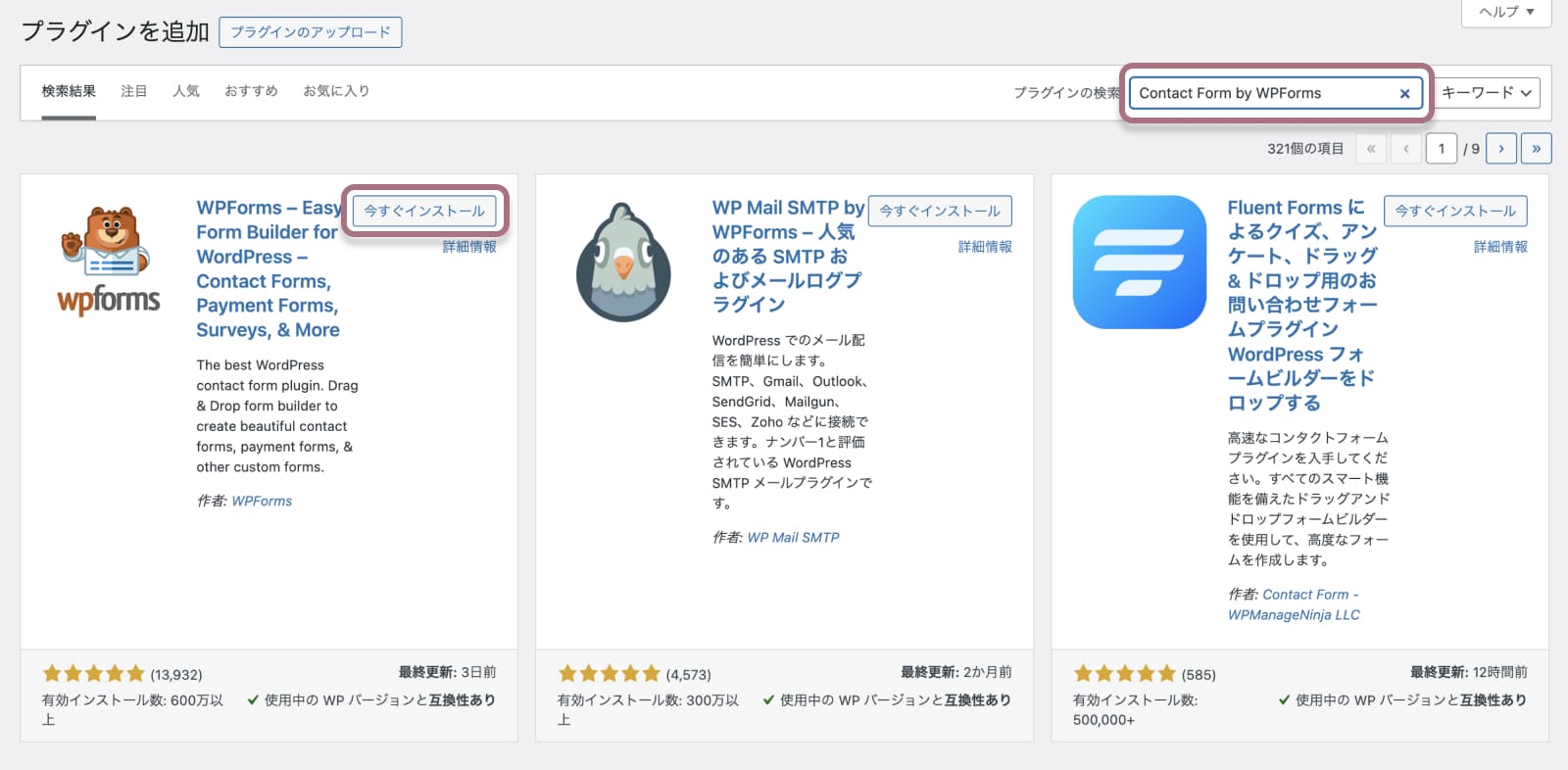Install Fluent Forms plugin now

click(x=1455, y=211)
